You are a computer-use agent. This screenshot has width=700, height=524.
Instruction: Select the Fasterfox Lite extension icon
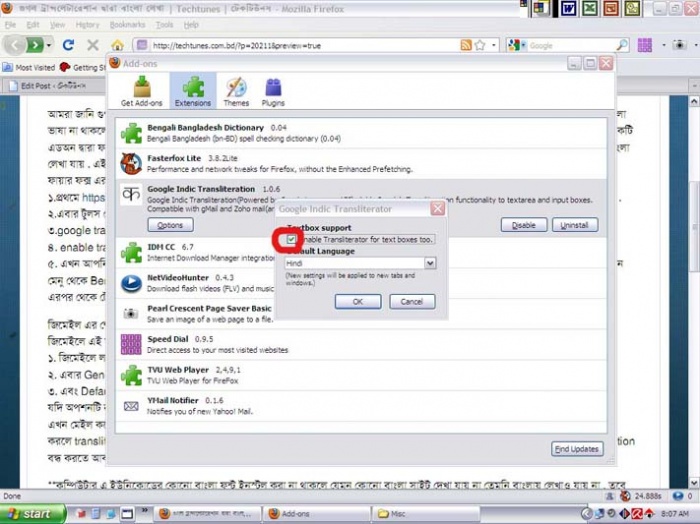coord(131,163)
